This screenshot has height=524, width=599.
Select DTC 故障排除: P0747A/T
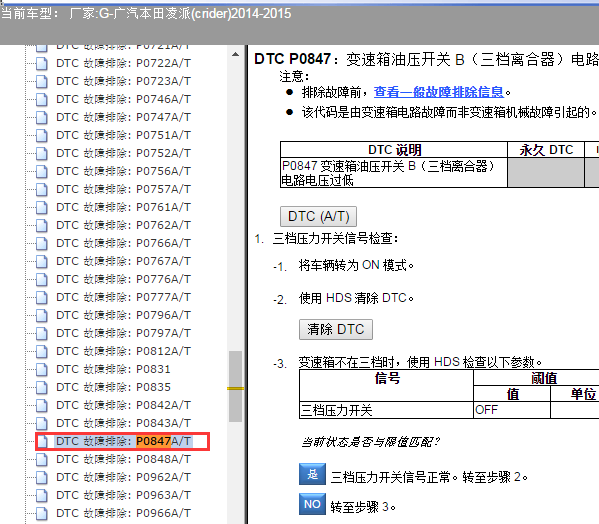pos(123,117)
